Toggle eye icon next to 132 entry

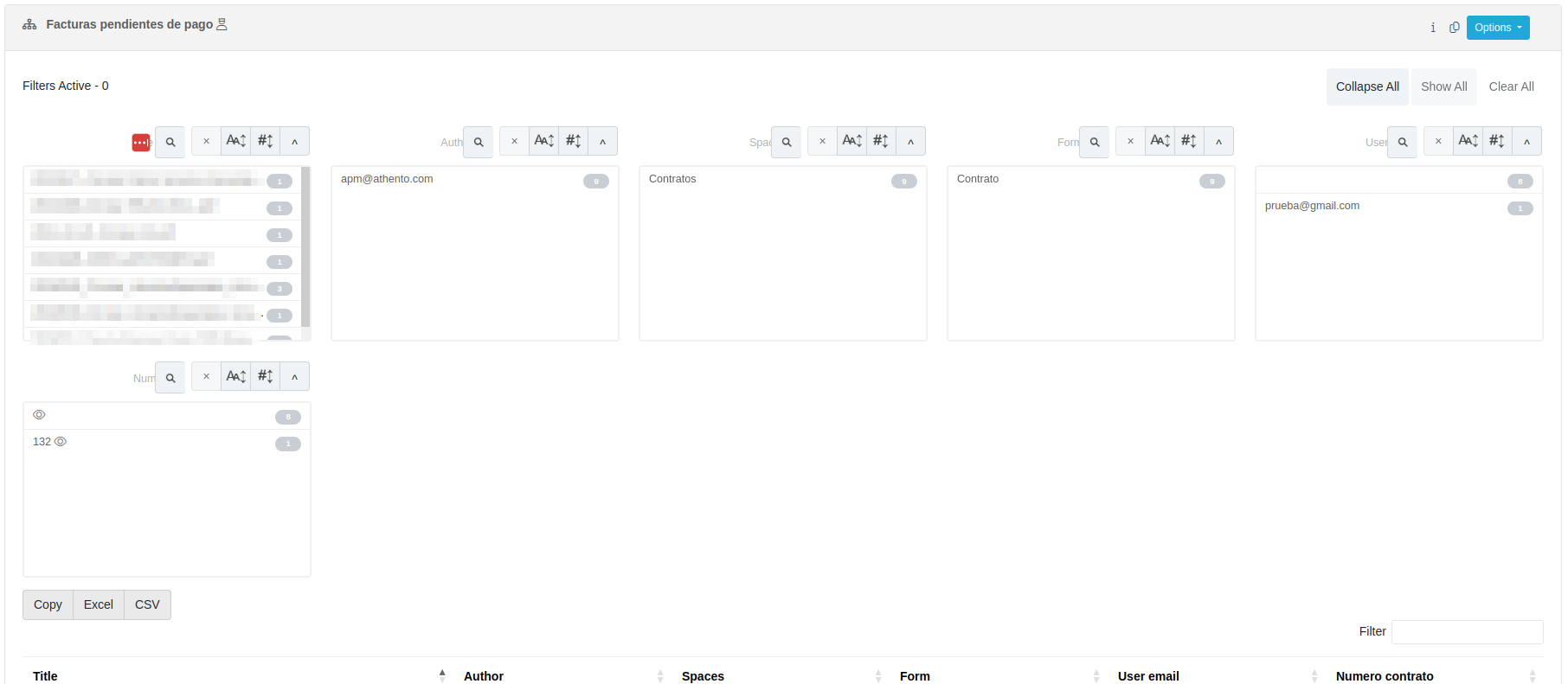[61, 442]
